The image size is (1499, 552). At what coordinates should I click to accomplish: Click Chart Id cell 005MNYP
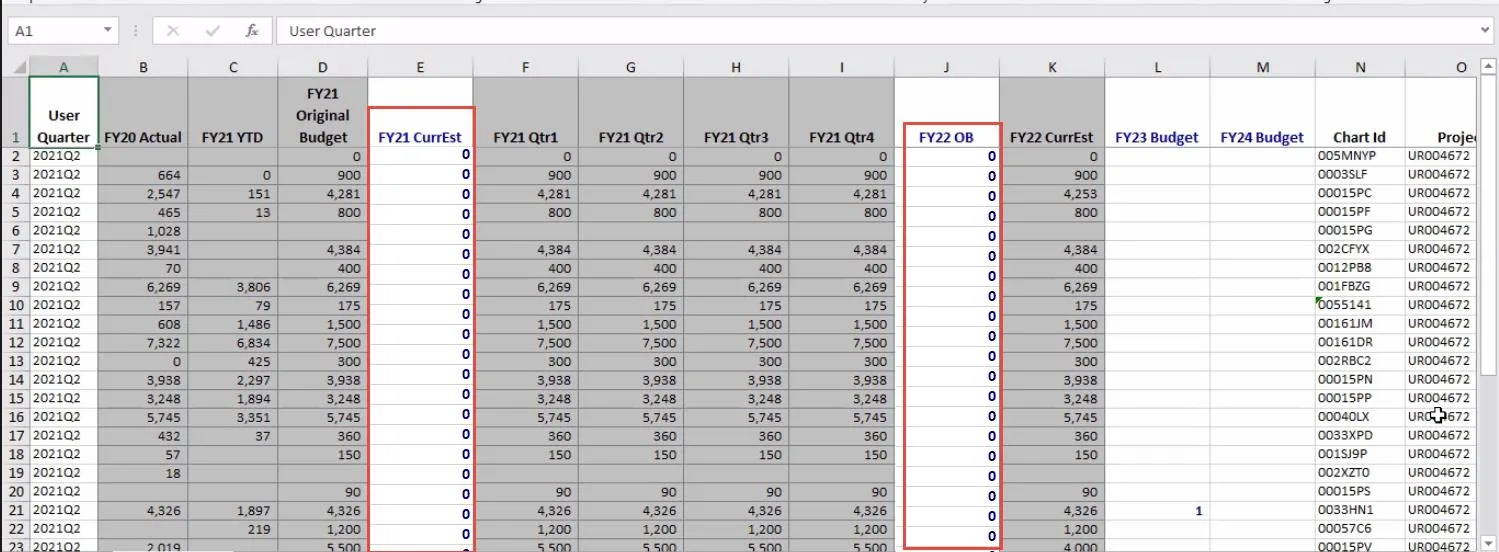pyautogui.click(x=1360, y=156)
